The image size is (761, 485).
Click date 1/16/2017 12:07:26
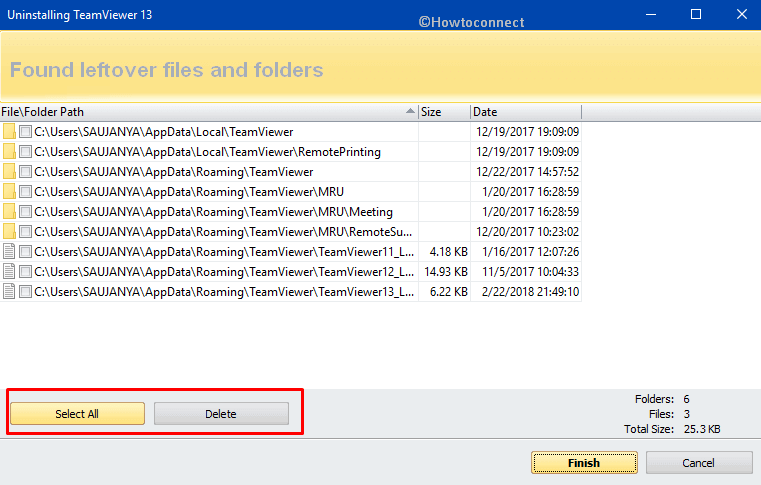tap(530, 251)
